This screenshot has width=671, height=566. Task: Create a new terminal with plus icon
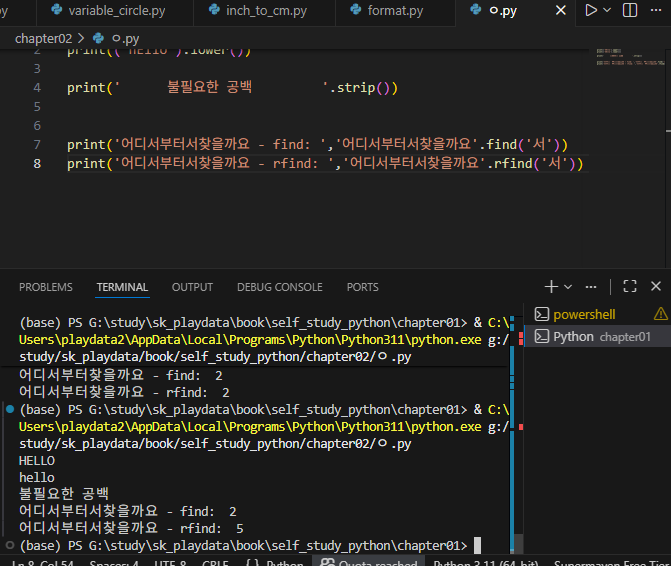[551, 287]
